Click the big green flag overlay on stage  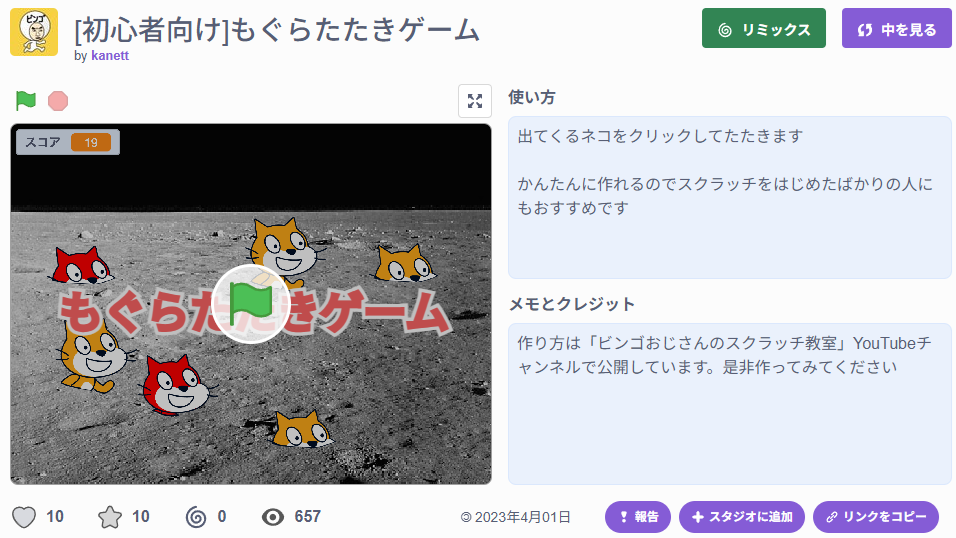click(x=251, y=304)
